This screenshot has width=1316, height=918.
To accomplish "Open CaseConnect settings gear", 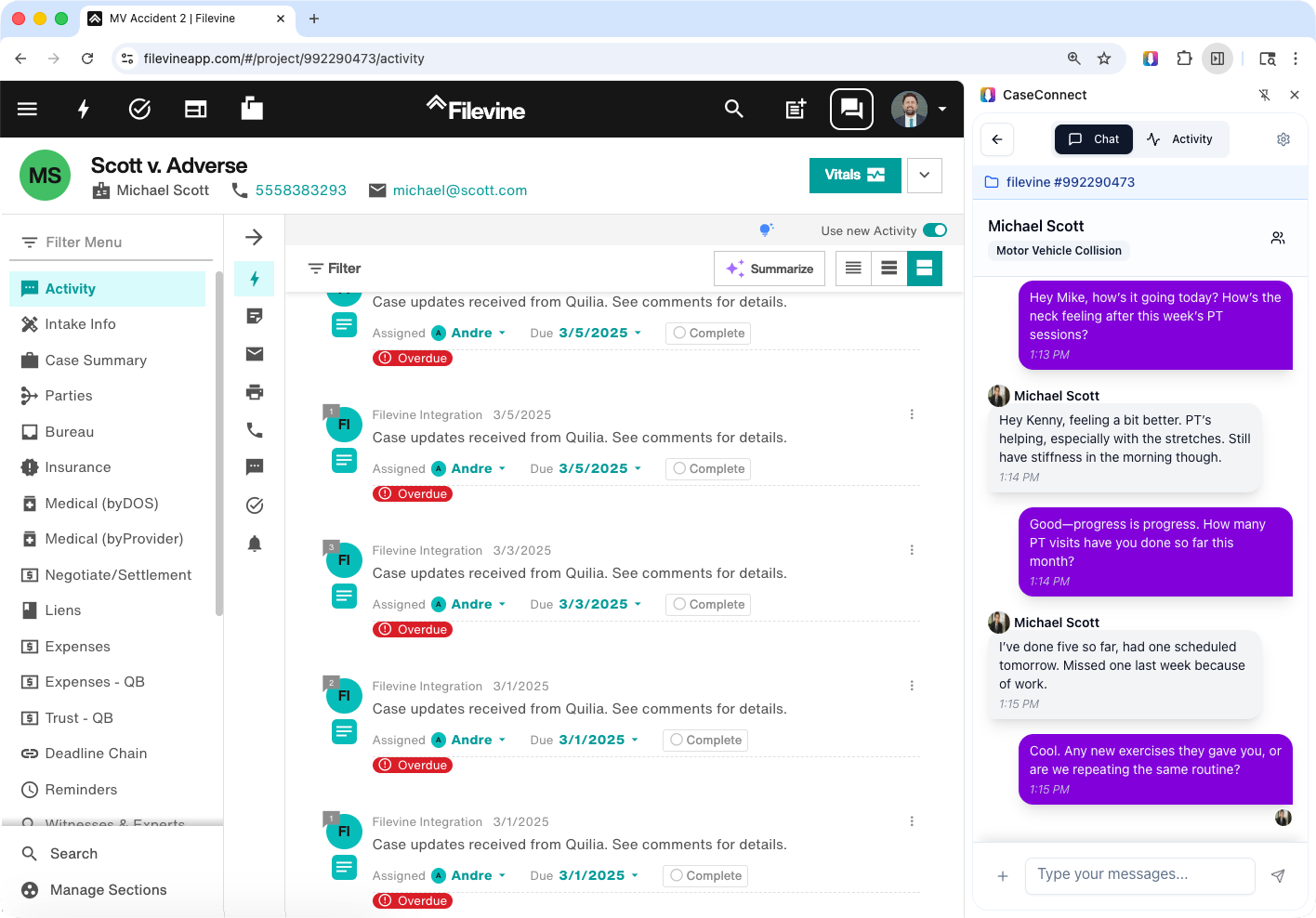I will (x=1283, y=139).
